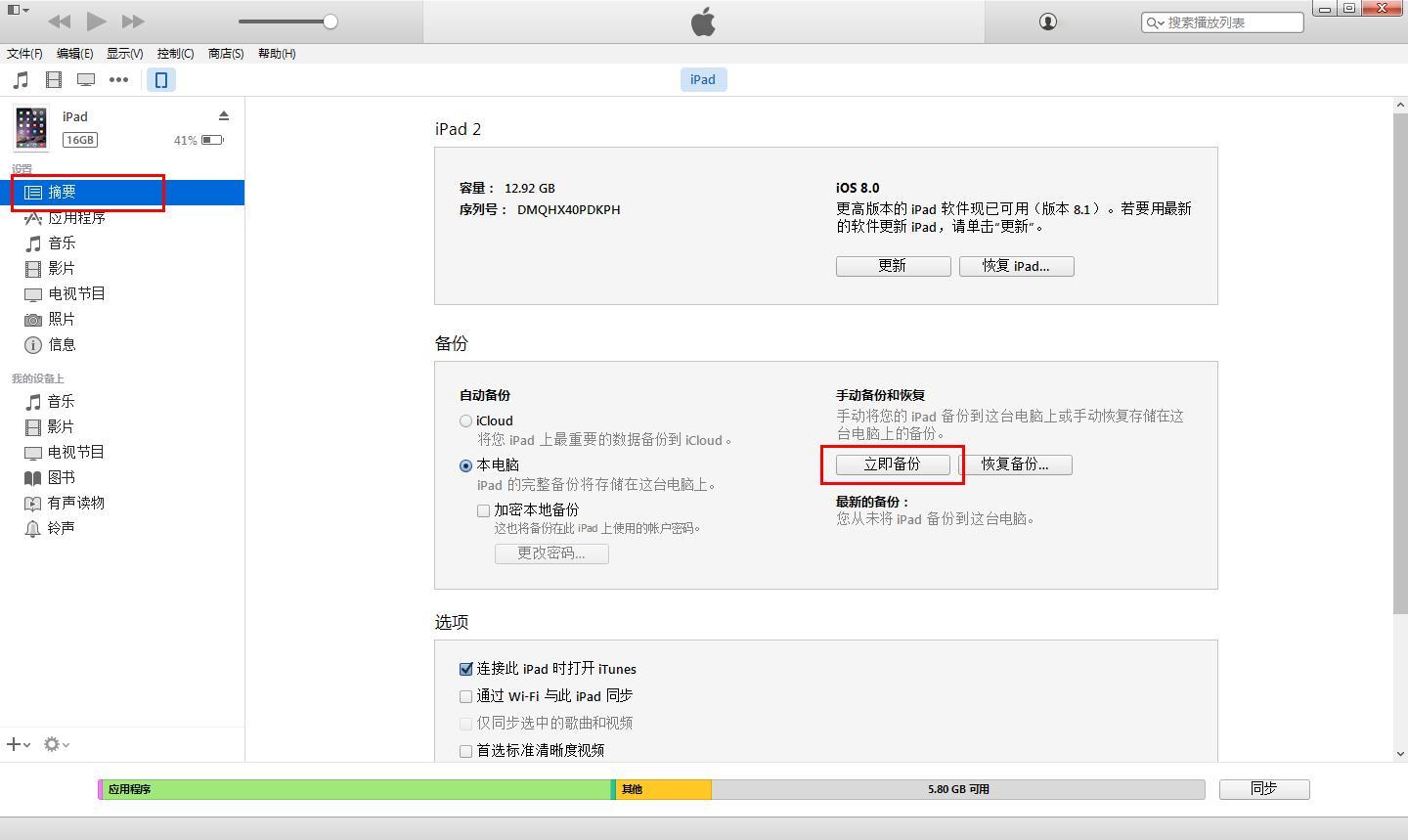Click the play button in playback controls
This screenshot has height=840, width=1408.
tap(95, 21)
